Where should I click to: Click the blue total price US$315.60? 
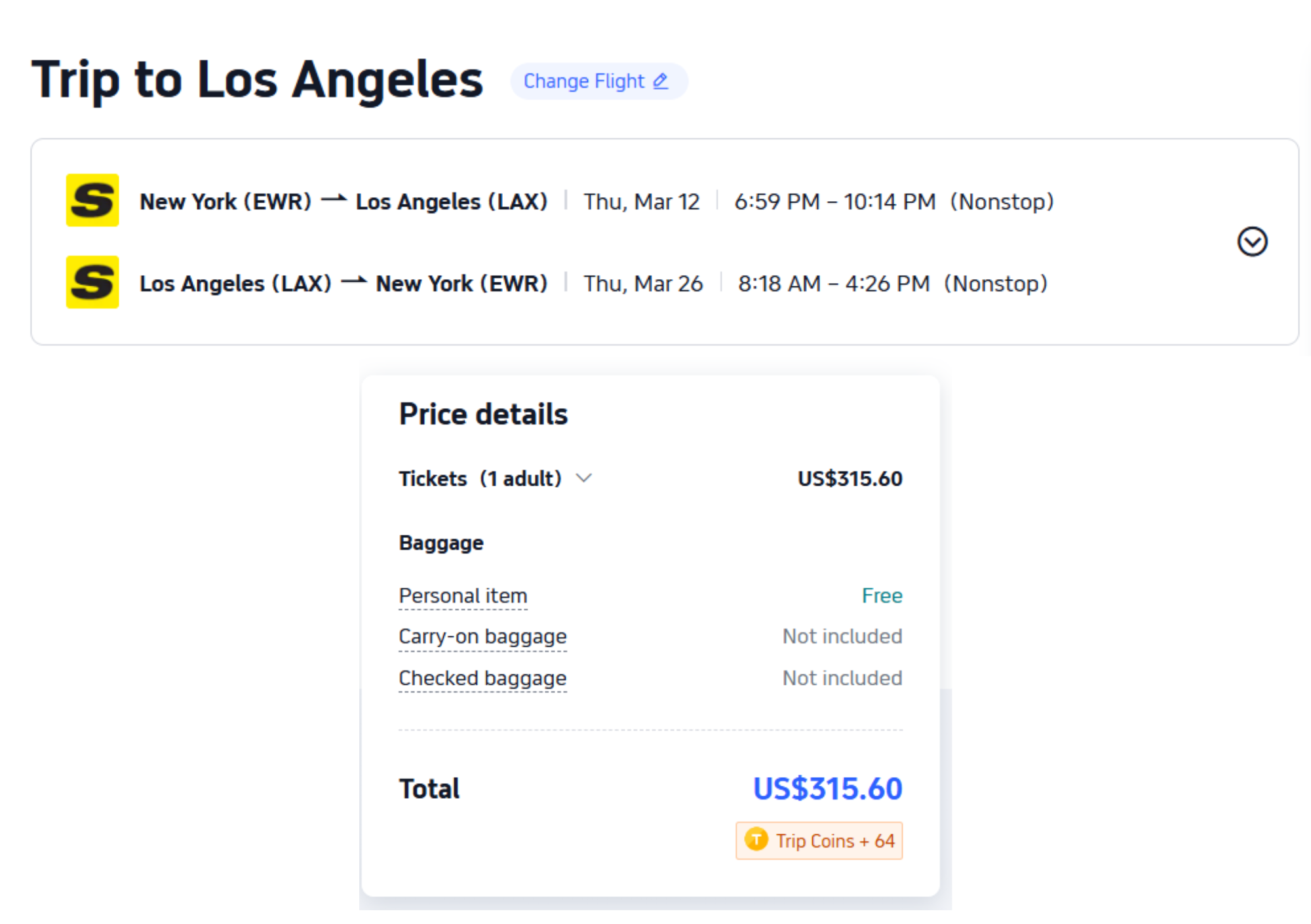[827, 788]
